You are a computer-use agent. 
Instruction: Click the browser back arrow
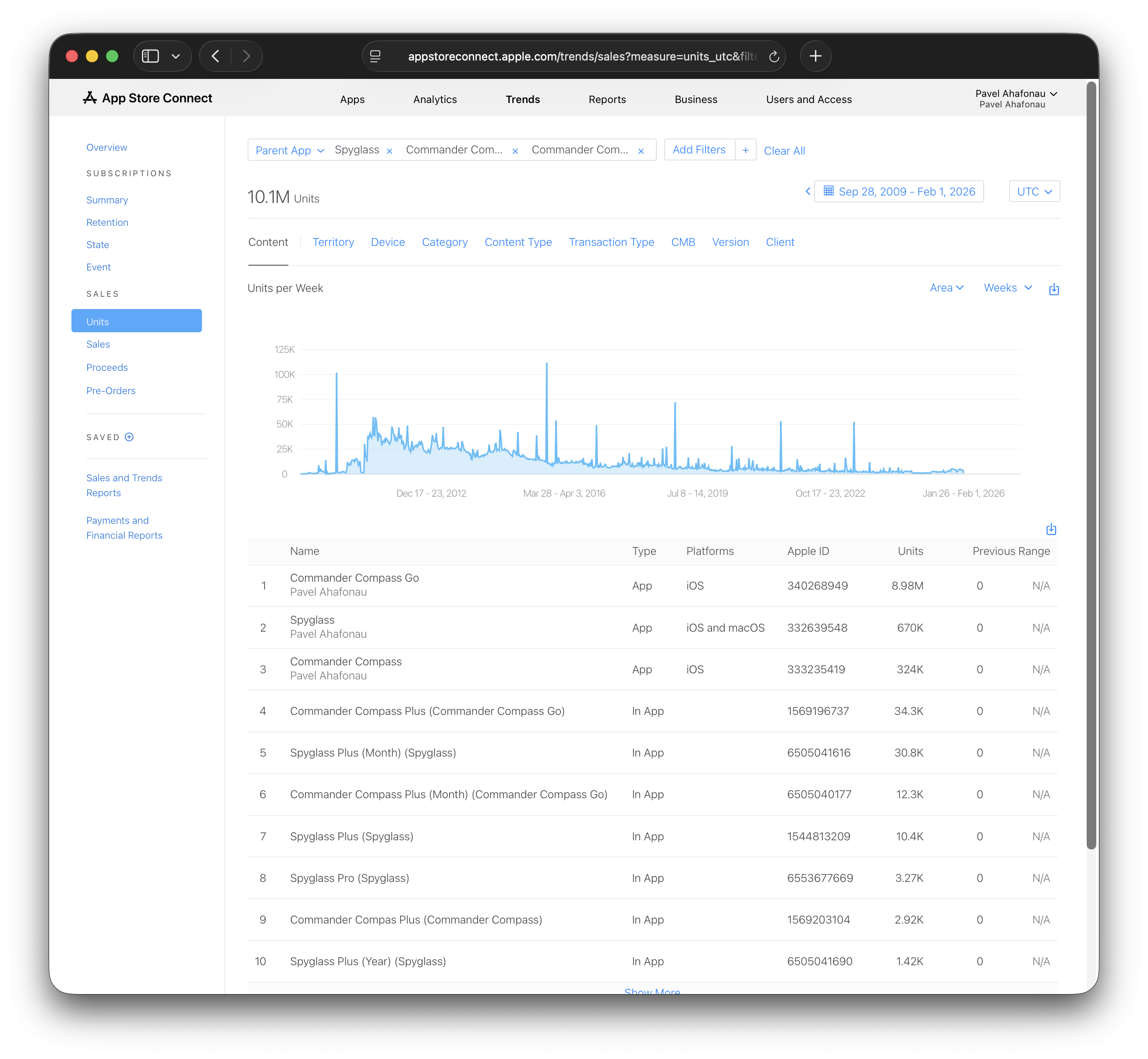(x=216, y=56)
